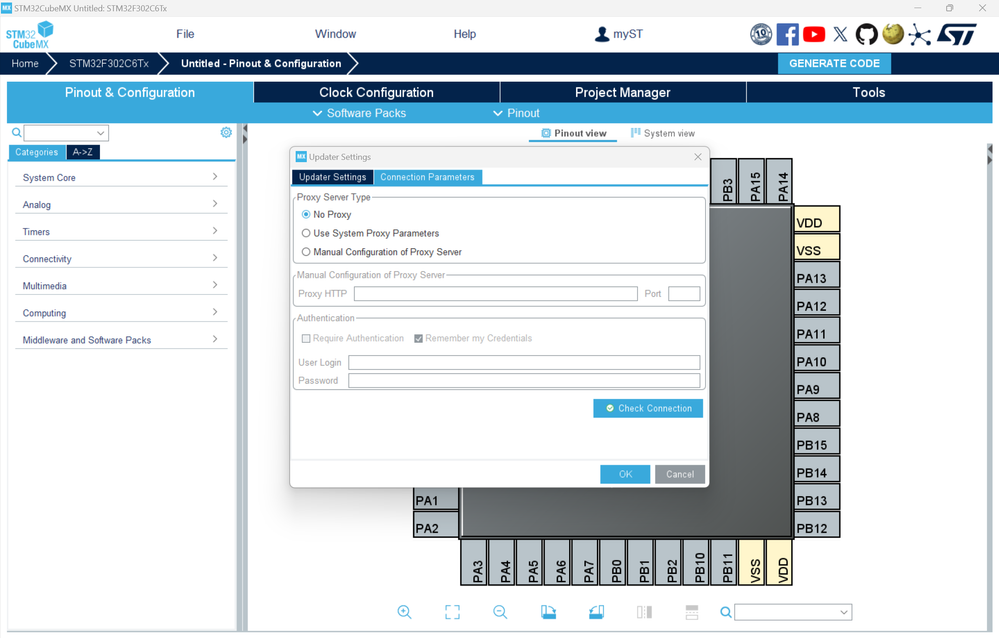Switch to Project Manager tab

pos(623,92)
